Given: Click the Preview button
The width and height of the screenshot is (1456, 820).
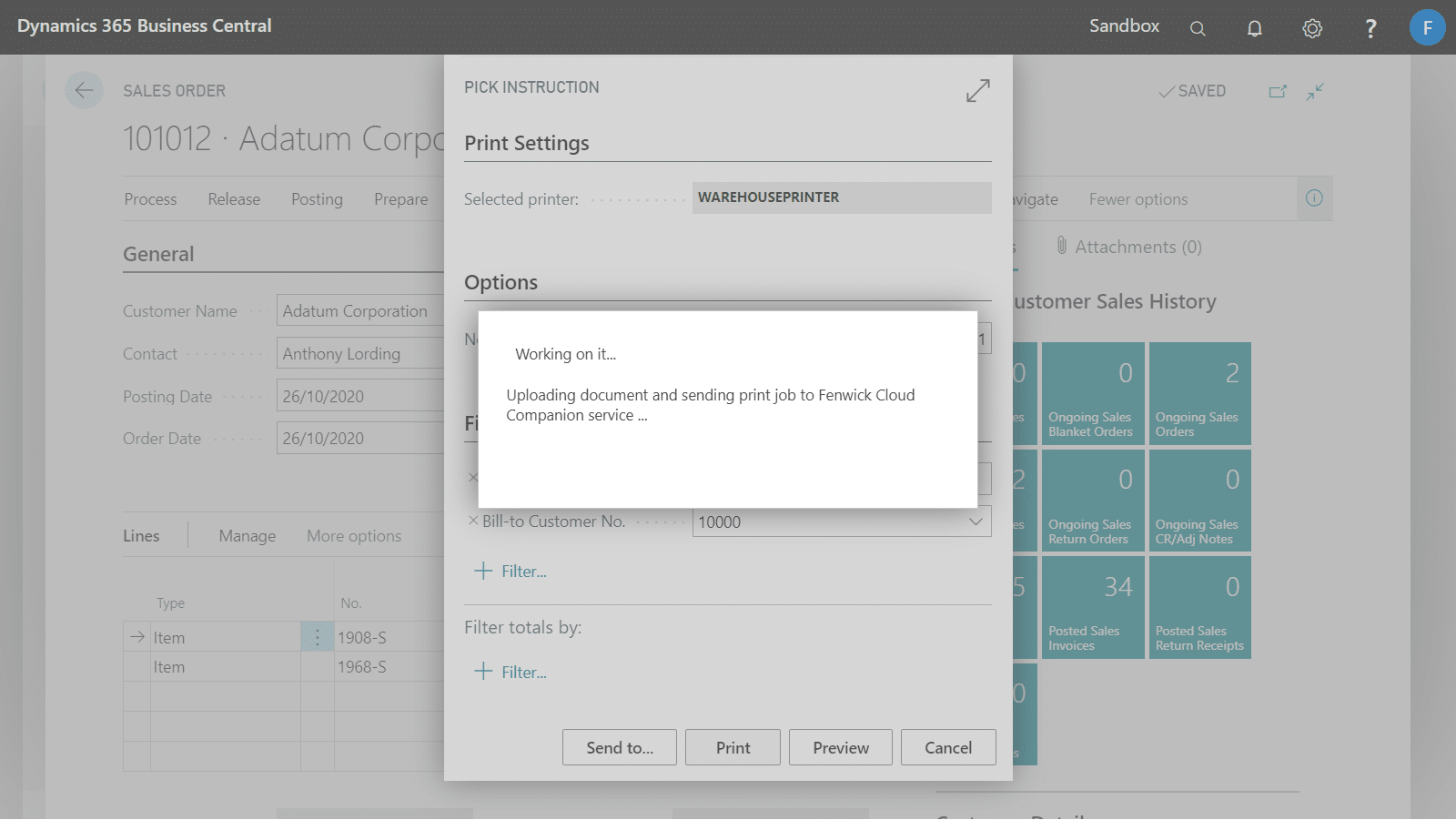Looking at the screenshot, I should [x=841, y=747].
